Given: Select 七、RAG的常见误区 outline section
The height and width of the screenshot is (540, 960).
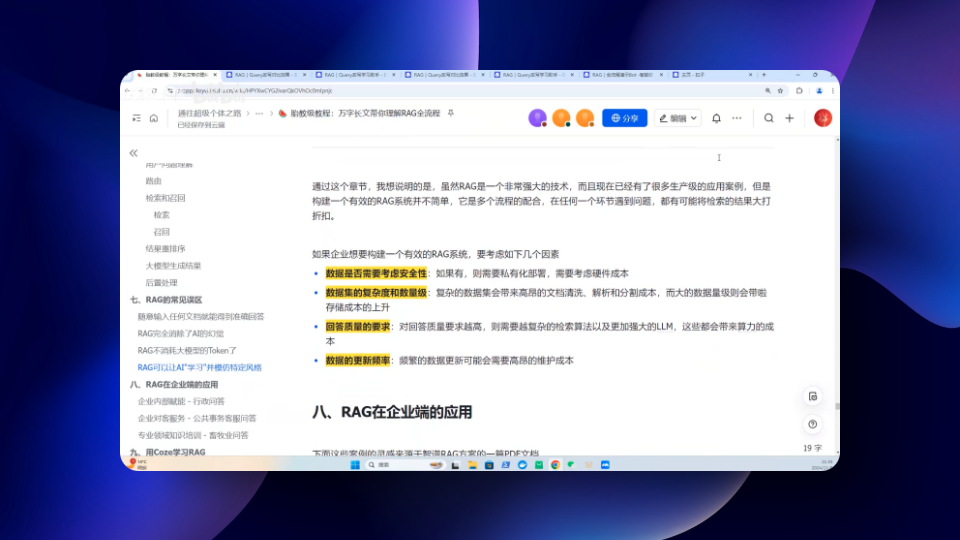Looking at the screenshot, I should point(166,299).
